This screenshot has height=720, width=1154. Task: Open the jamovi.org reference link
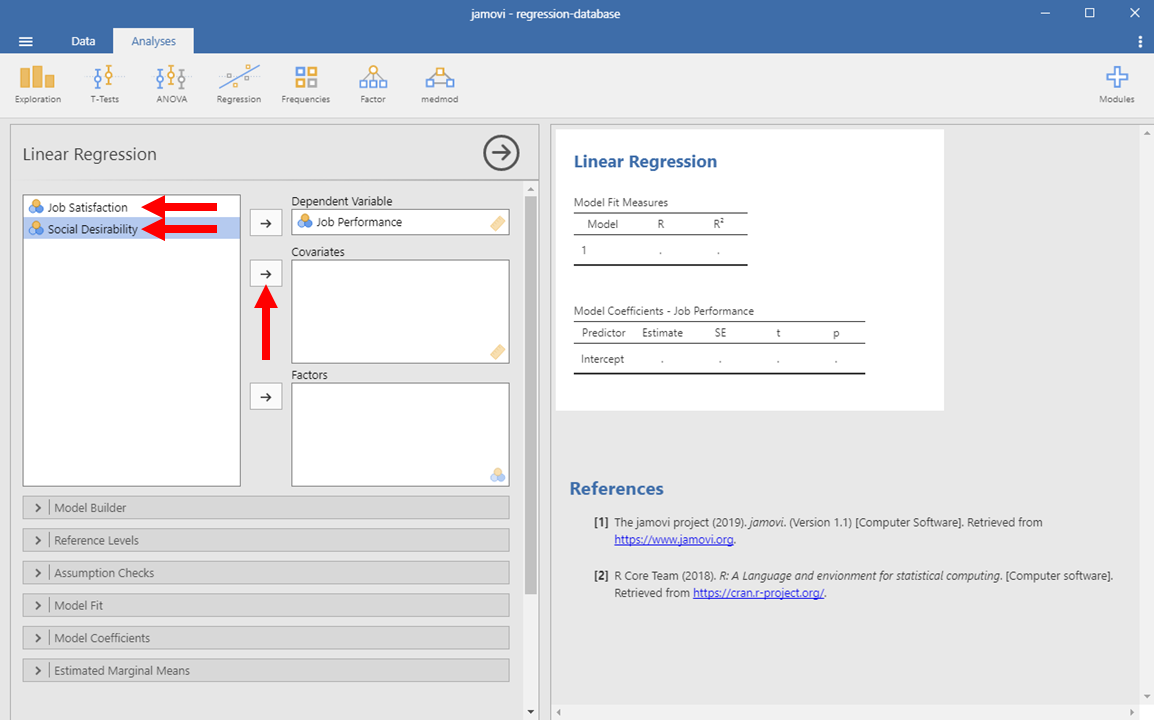(x=673, y=539)
